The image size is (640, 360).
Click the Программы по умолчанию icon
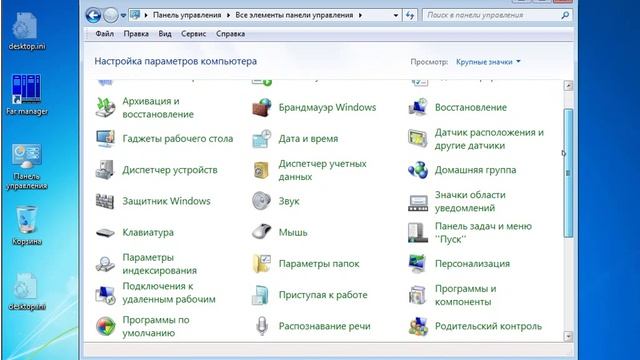105,326
